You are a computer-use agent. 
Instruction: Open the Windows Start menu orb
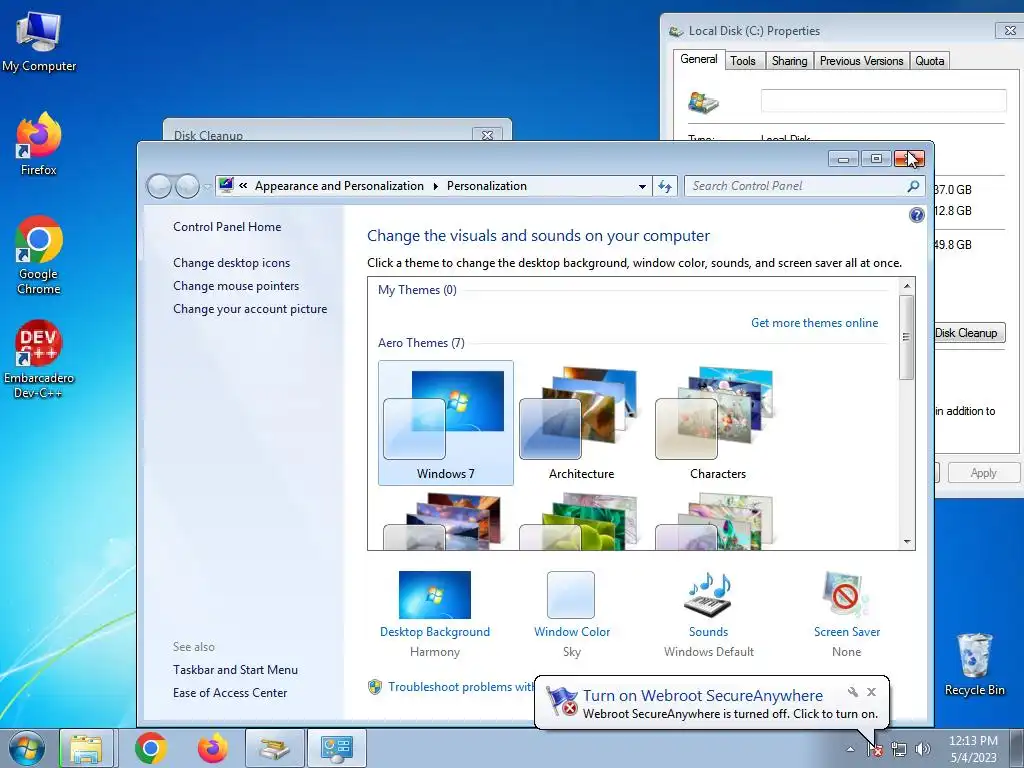click(27, 748)
